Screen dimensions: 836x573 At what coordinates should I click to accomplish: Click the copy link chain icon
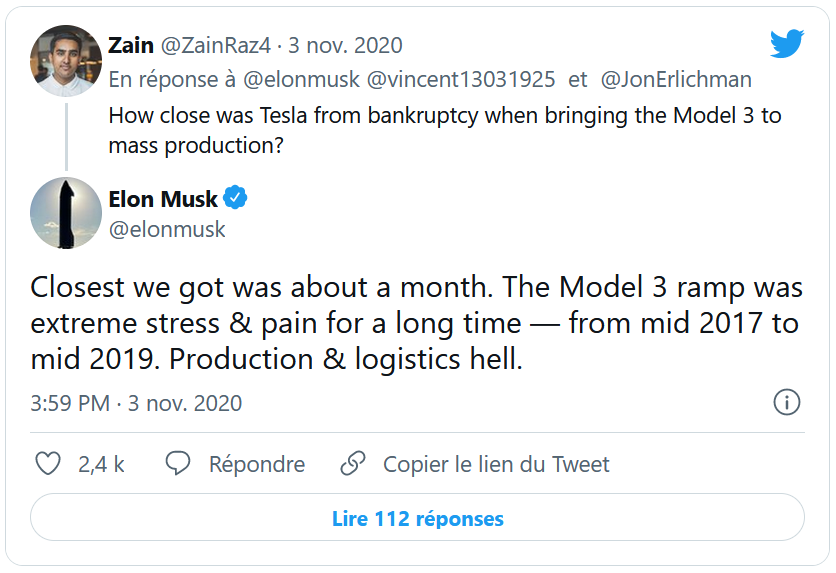(x=352, y=464)
